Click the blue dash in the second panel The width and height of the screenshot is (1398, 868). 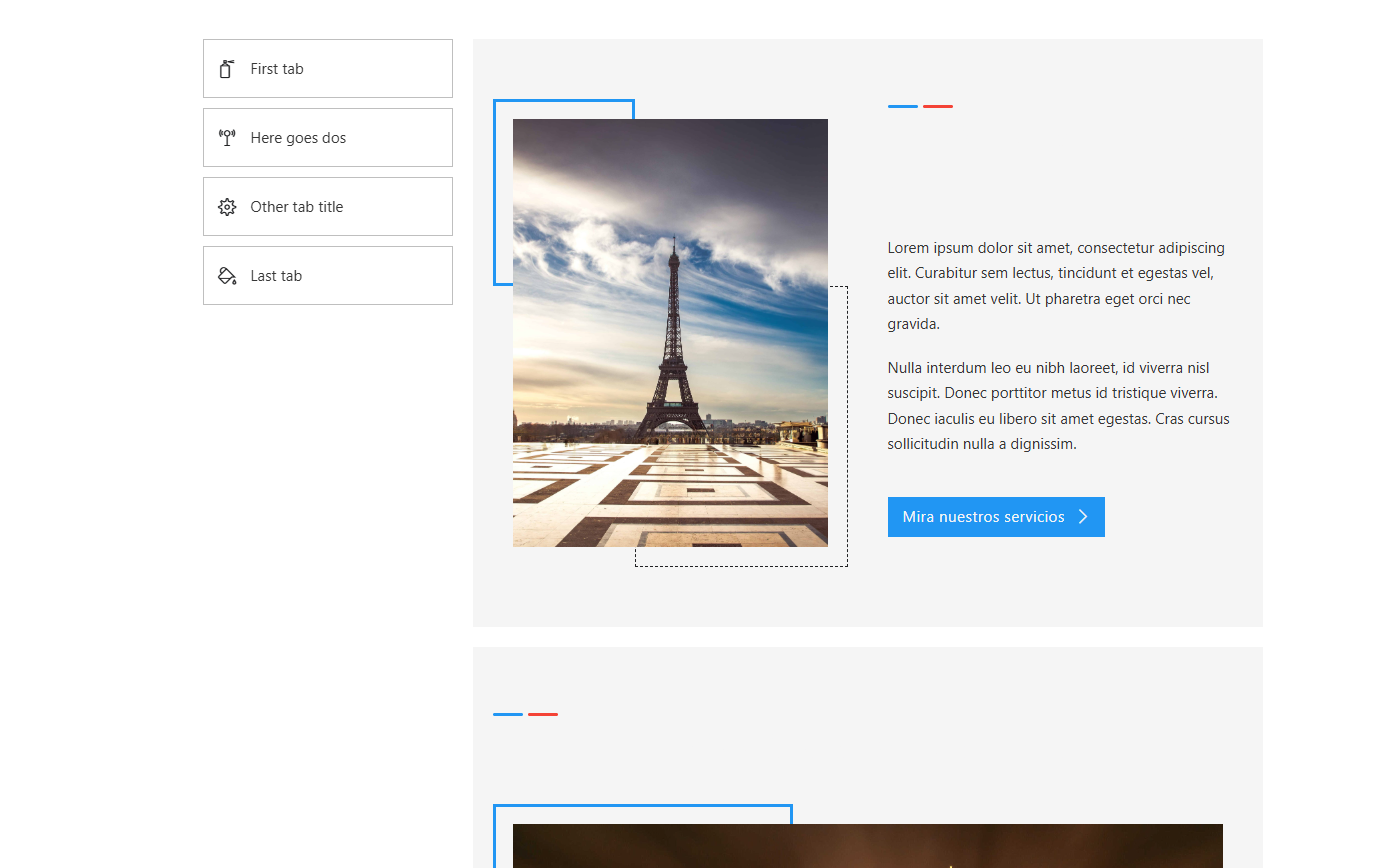508,714
